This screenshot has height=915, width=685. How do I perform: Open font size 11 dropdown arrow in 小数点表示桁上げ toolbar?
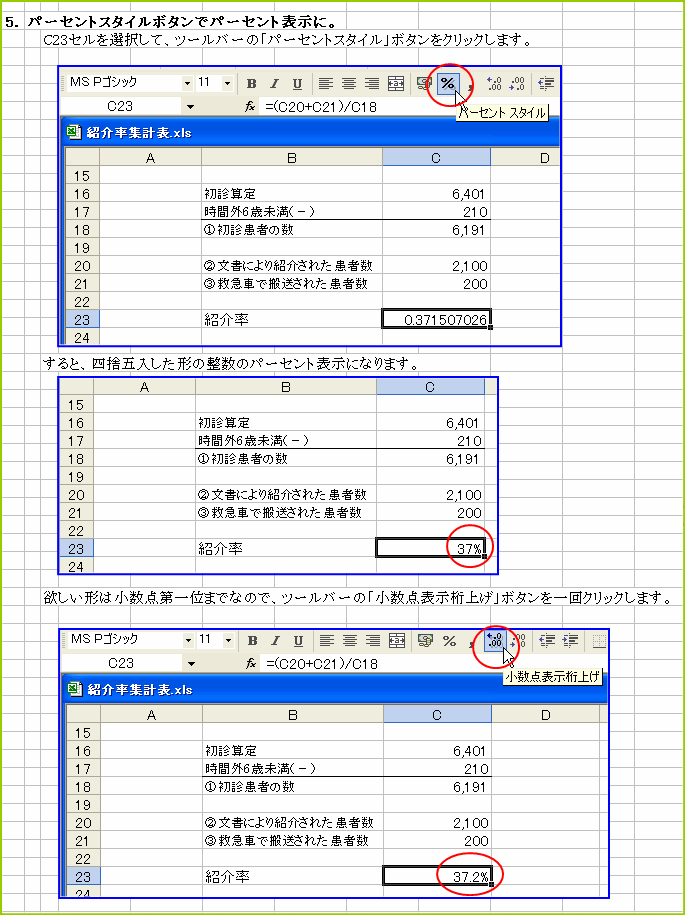[229, 641]
